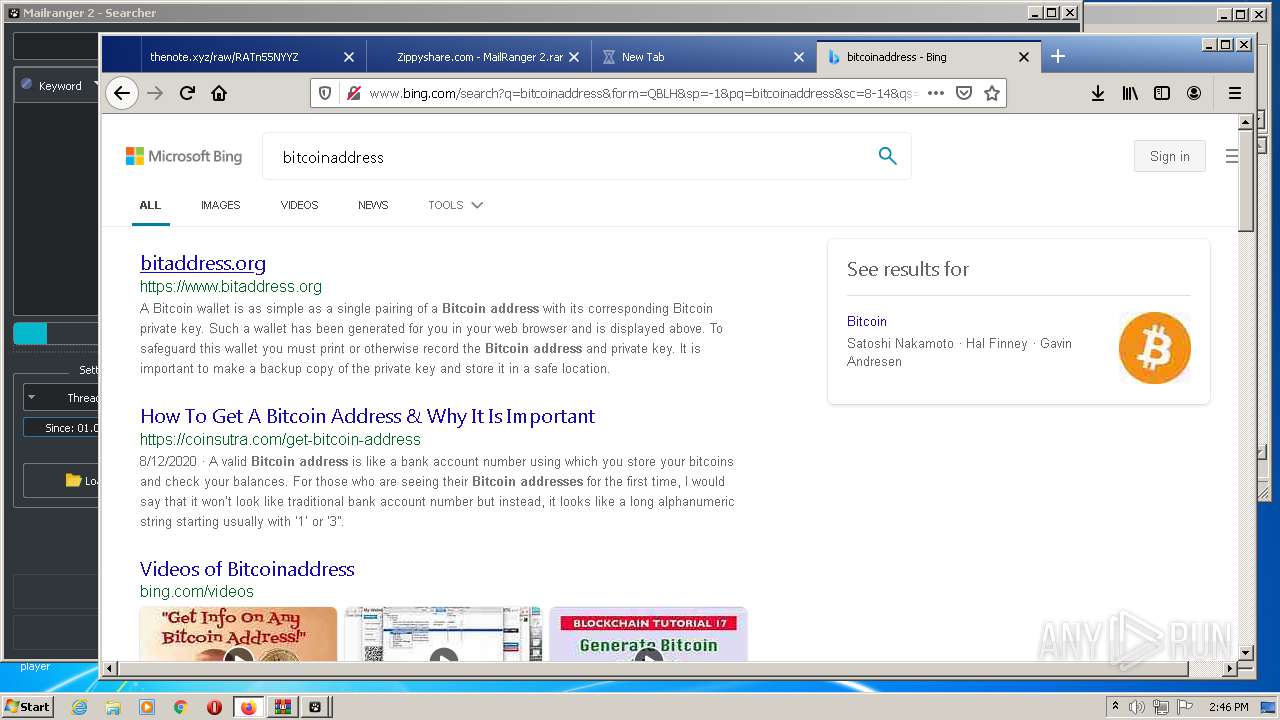This screenshot has width=1280, height=720.
Task: Click the Bing search magnifier icon
Action: coord(887,156)
